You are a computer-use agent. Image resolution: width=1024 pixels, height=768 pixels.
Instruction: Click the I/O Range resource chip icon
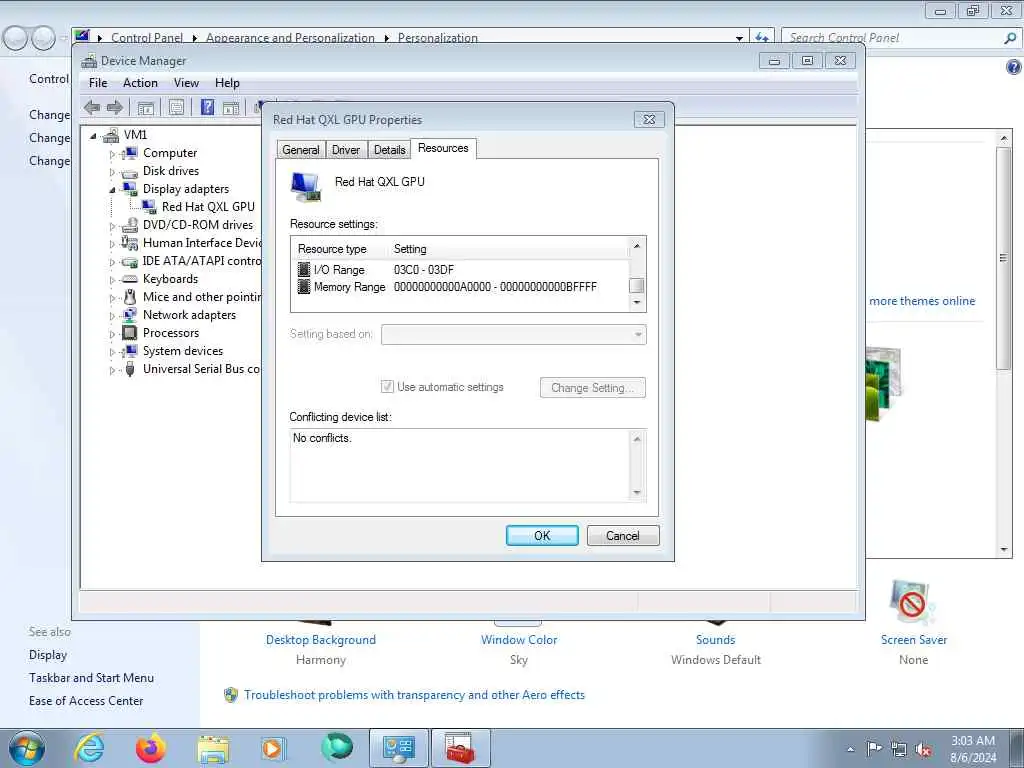tap(304, 270)
